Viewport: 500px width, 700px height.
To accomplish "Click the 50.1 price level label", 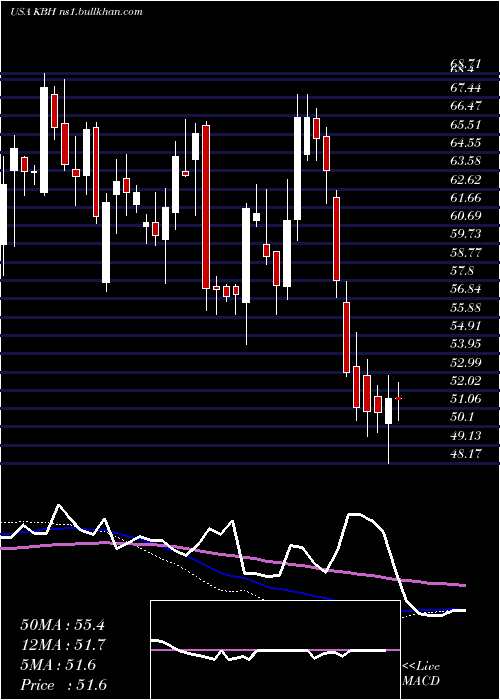I will (x=462, y=417).
